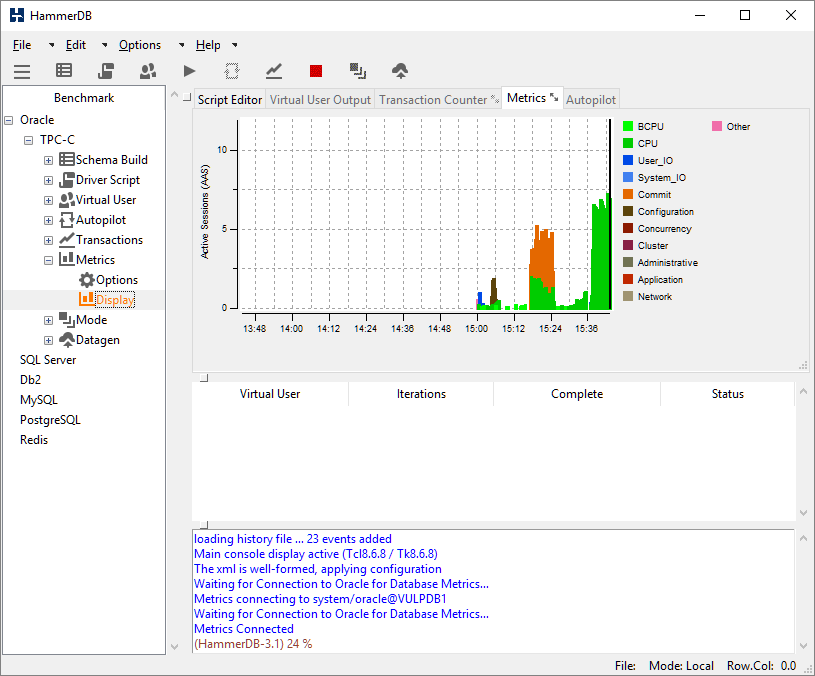Image resolution: width=815 pixels, height=676 pixels.
Task: Click 'Metrics Connected' console line
Action: pos(244,629)
